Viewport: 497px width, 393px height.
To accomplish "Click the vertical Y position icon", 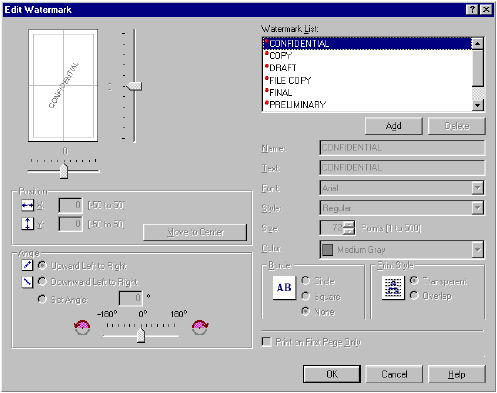I will (27, 223).
